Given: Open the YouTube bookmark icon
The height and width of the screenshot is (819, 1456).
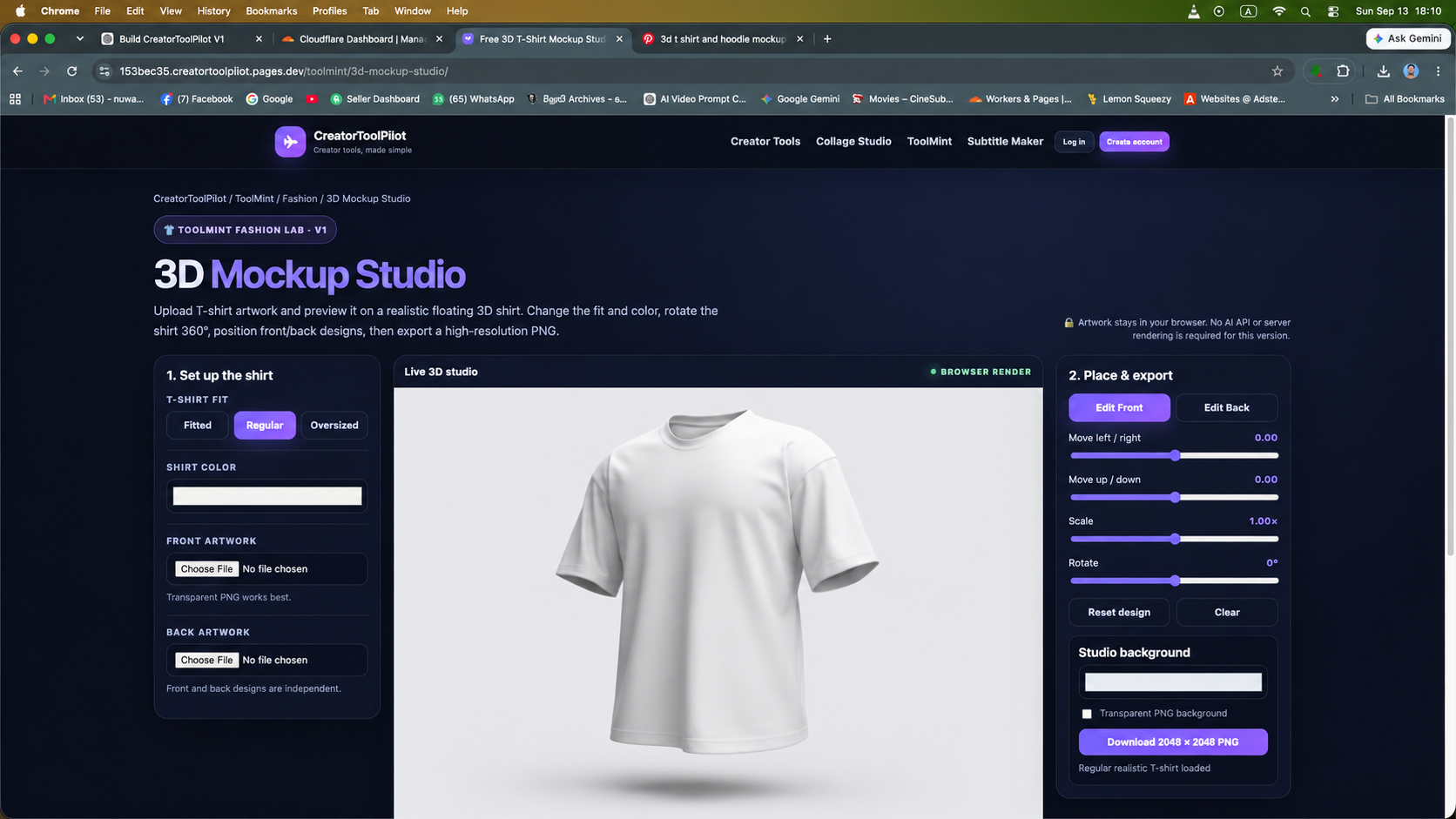Looking at the screenshot, I should 312,99.
